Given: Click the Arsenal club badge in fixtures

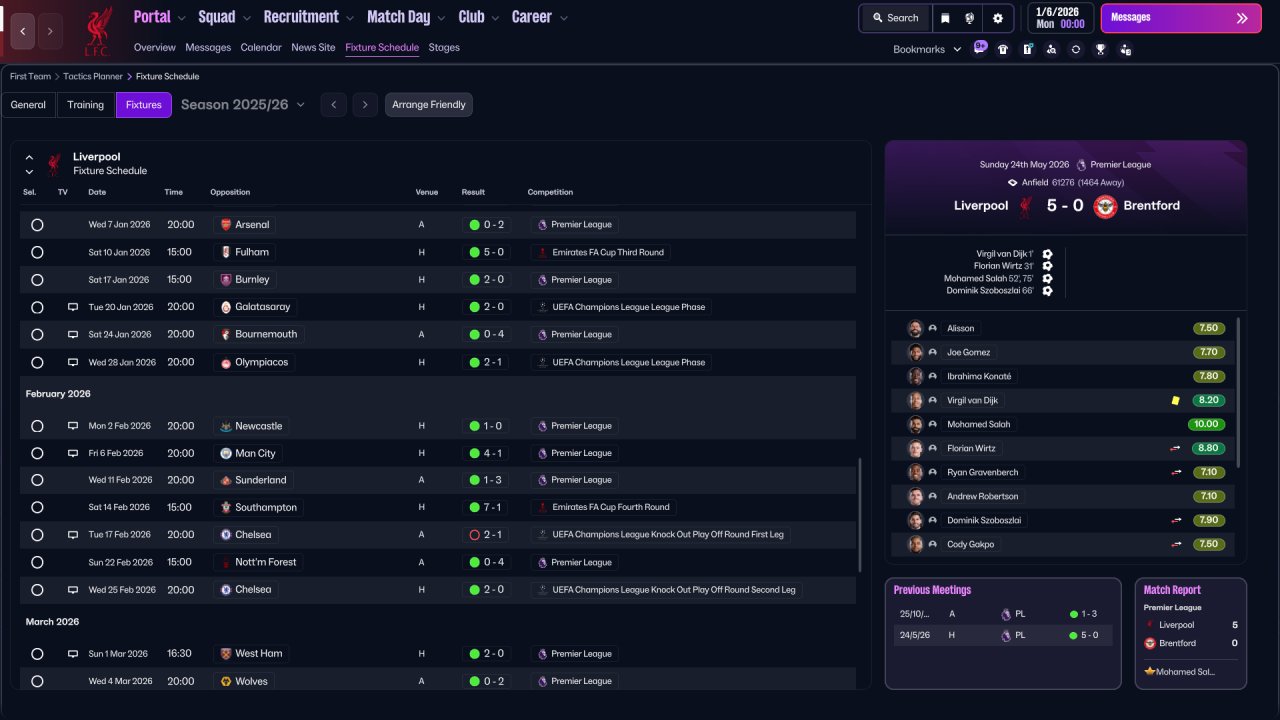Looking at the screenshot, I should pyautogui.click(x=226, y=225).
